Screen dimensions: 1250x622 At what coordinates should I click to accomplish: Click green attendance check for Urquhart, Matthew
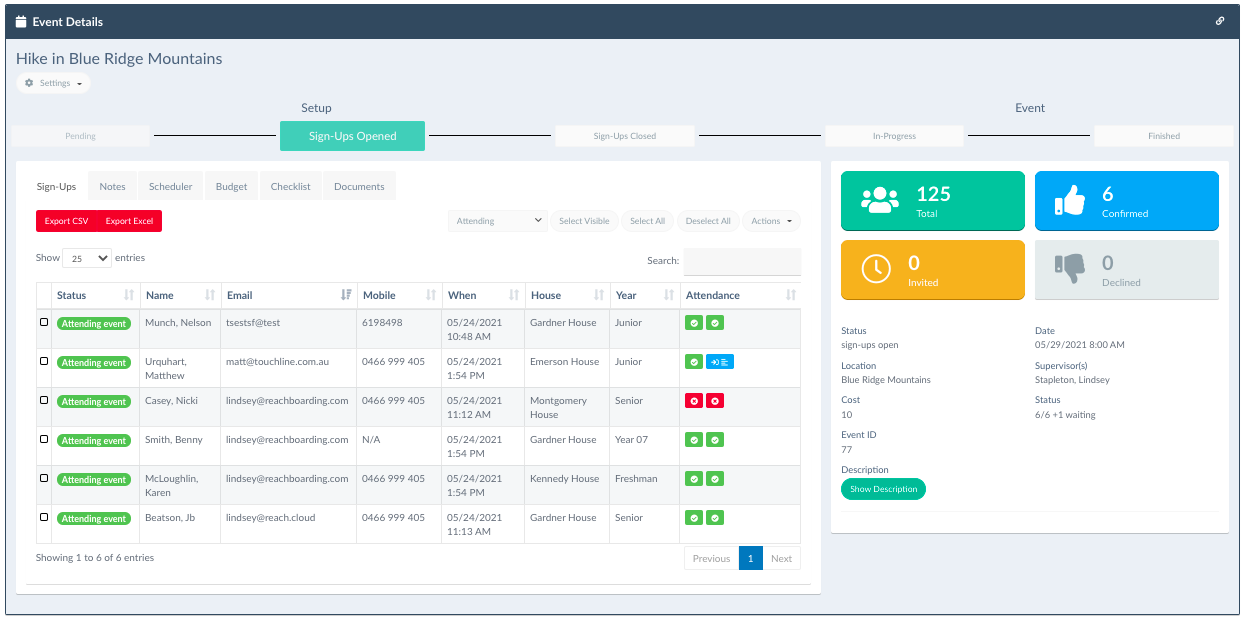click(693, 362)
